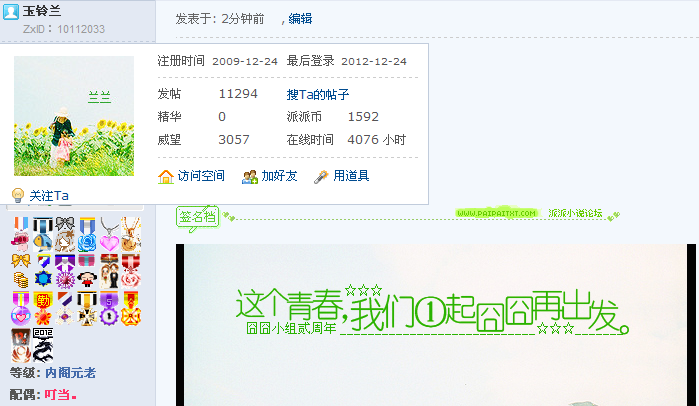Screen dimensions: 699x406
Task: Follow user via 关注Ta link
Action: click(x=49, y=196)
